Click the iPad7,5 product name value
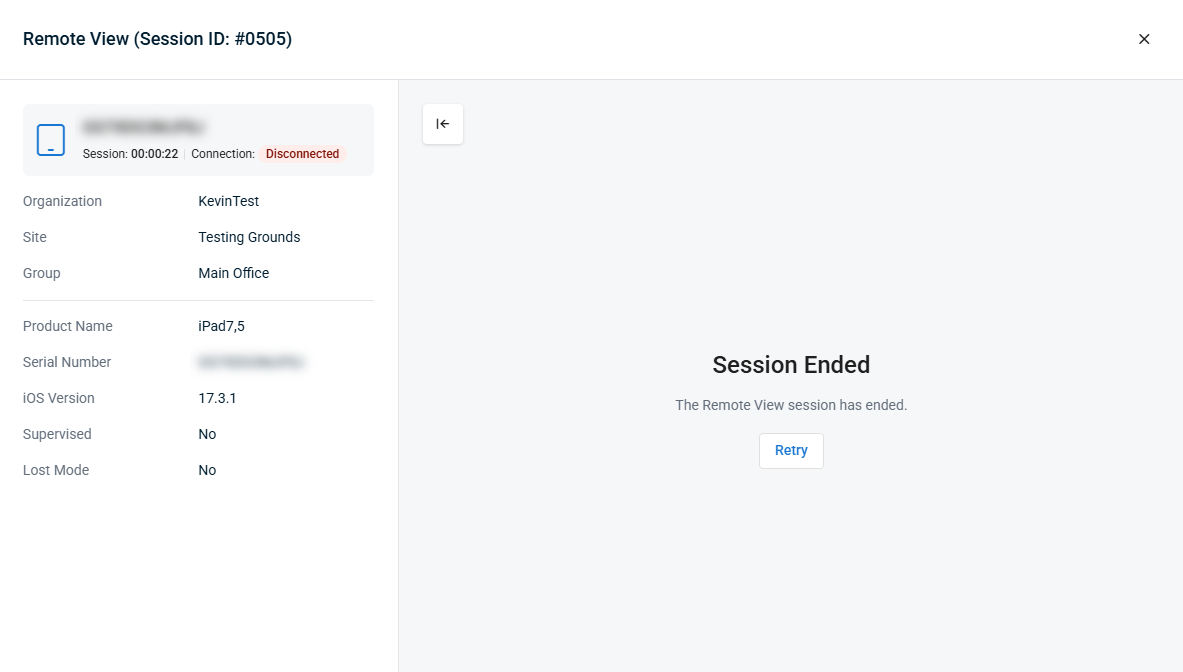This screenshot has width=1183, height=672. pyautogui.click(x=221, y=326)
